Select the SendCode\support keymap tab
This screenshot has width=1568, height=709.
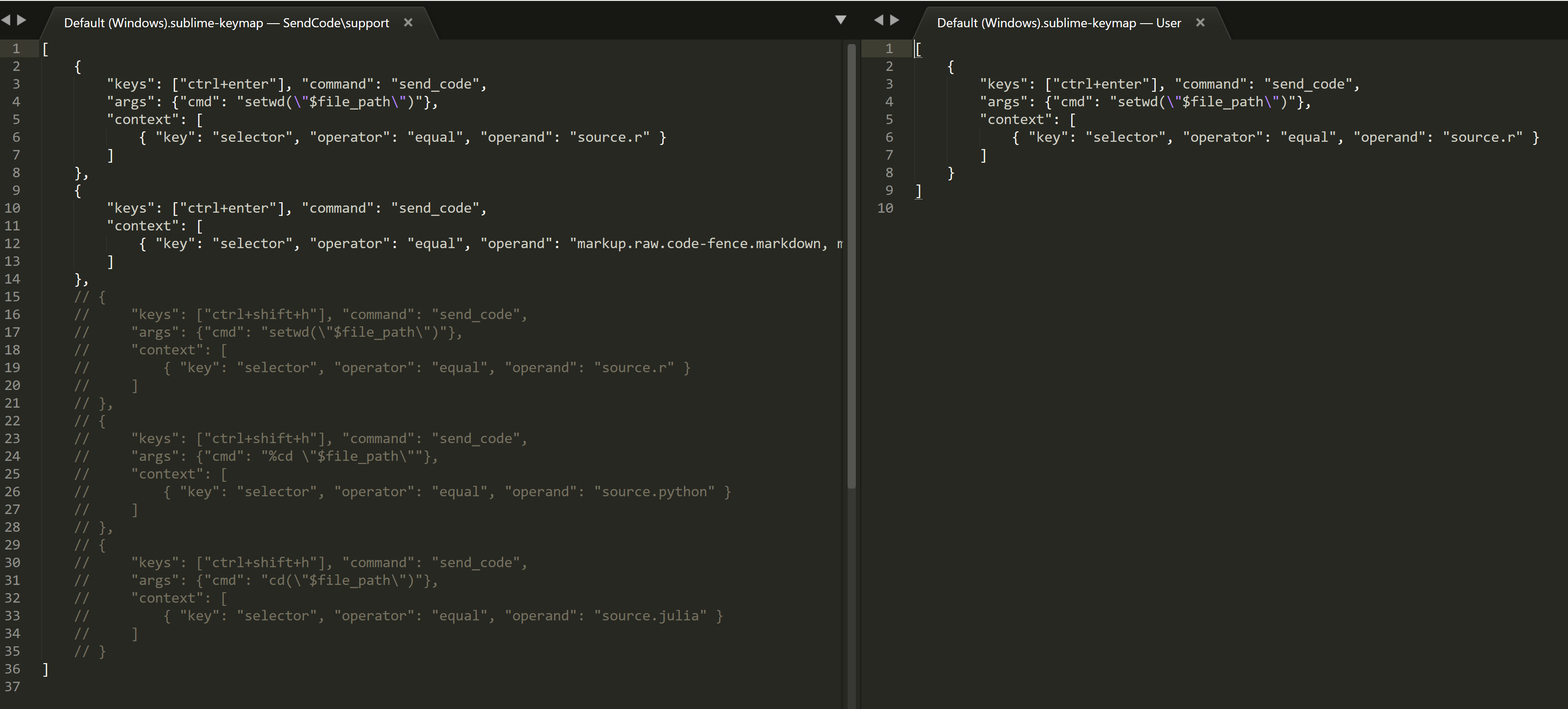(x=225, y=23)
